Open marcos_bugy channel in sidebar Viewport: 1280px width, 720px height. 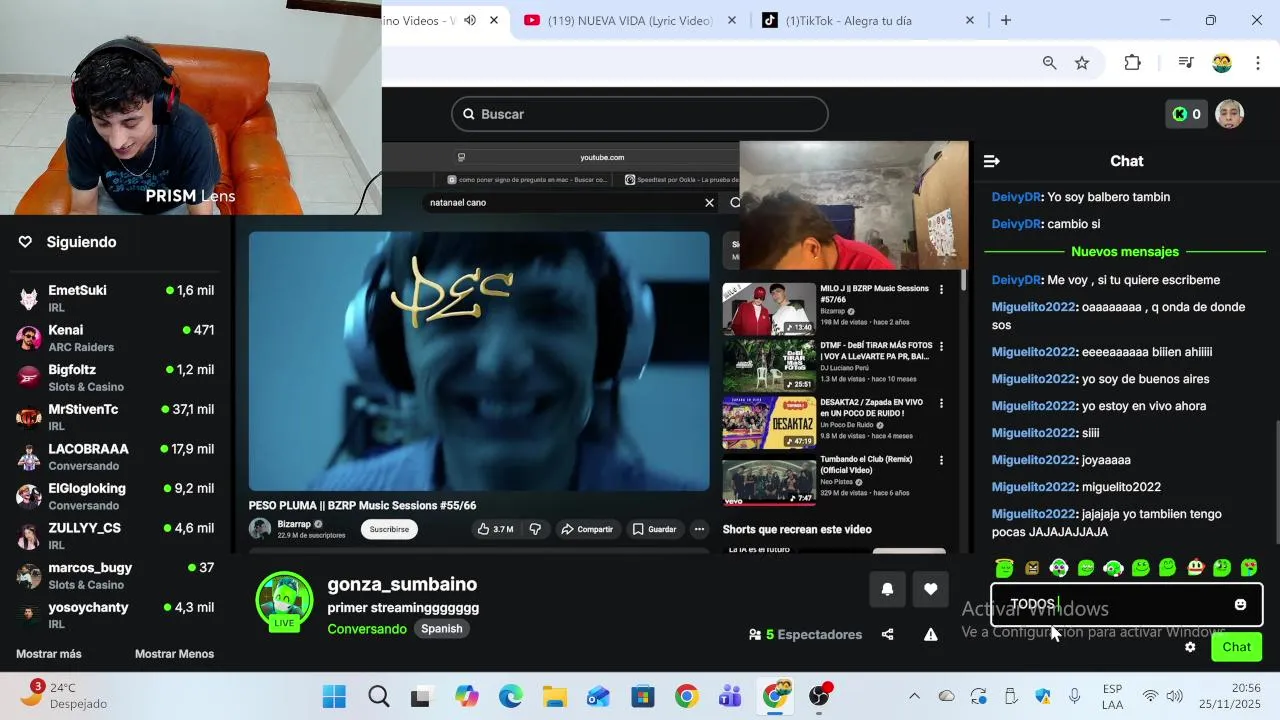(x=115, y=575)
